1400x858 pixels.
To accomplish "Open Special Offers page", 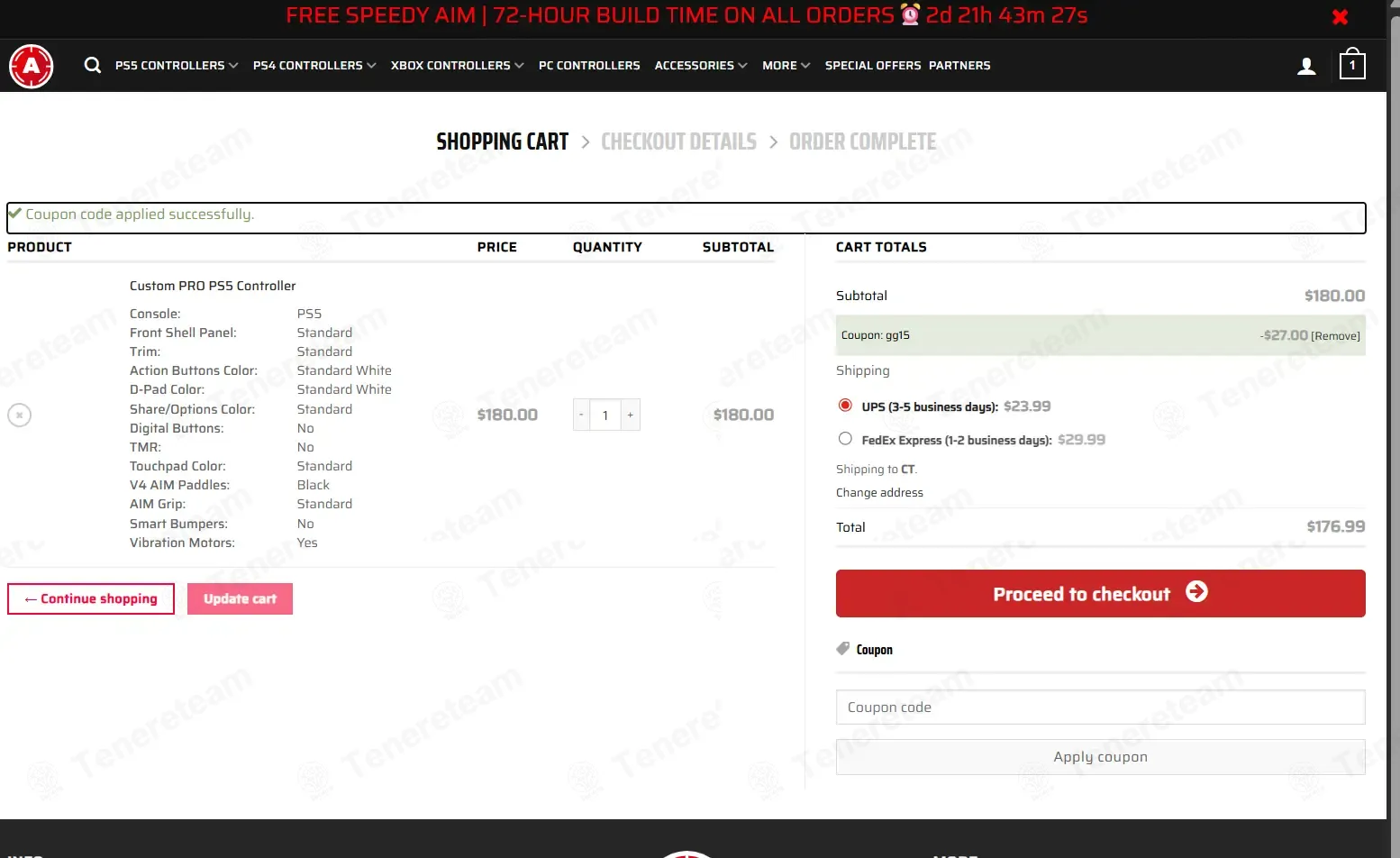I will coord(873,65).
